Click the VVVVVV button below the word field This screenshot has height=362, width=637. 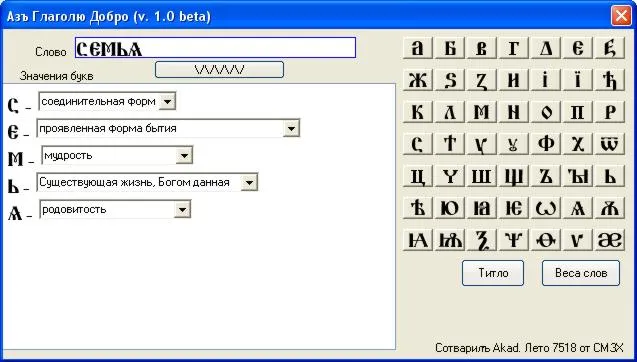point(219,70)
